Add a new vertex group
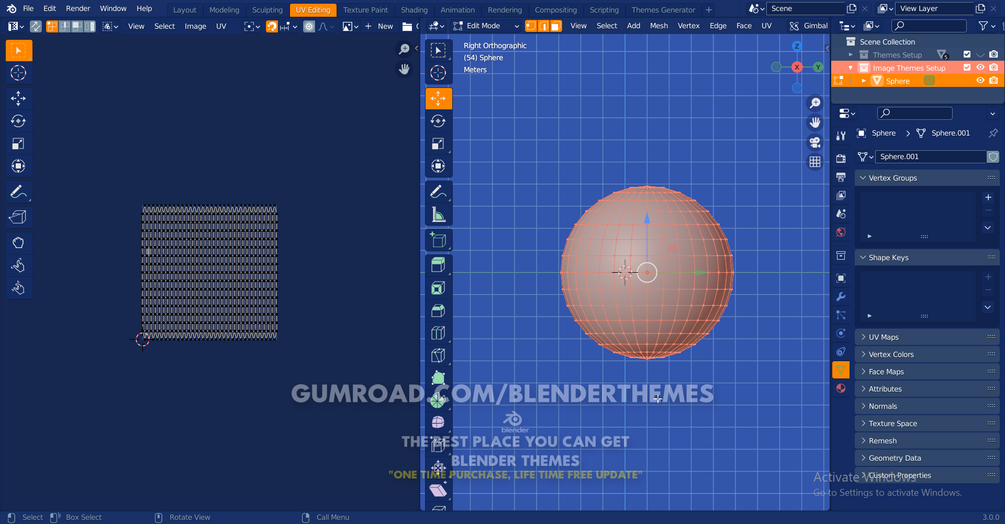Image resolution: width=1005 pixels, height=524 pixels. 988,197
